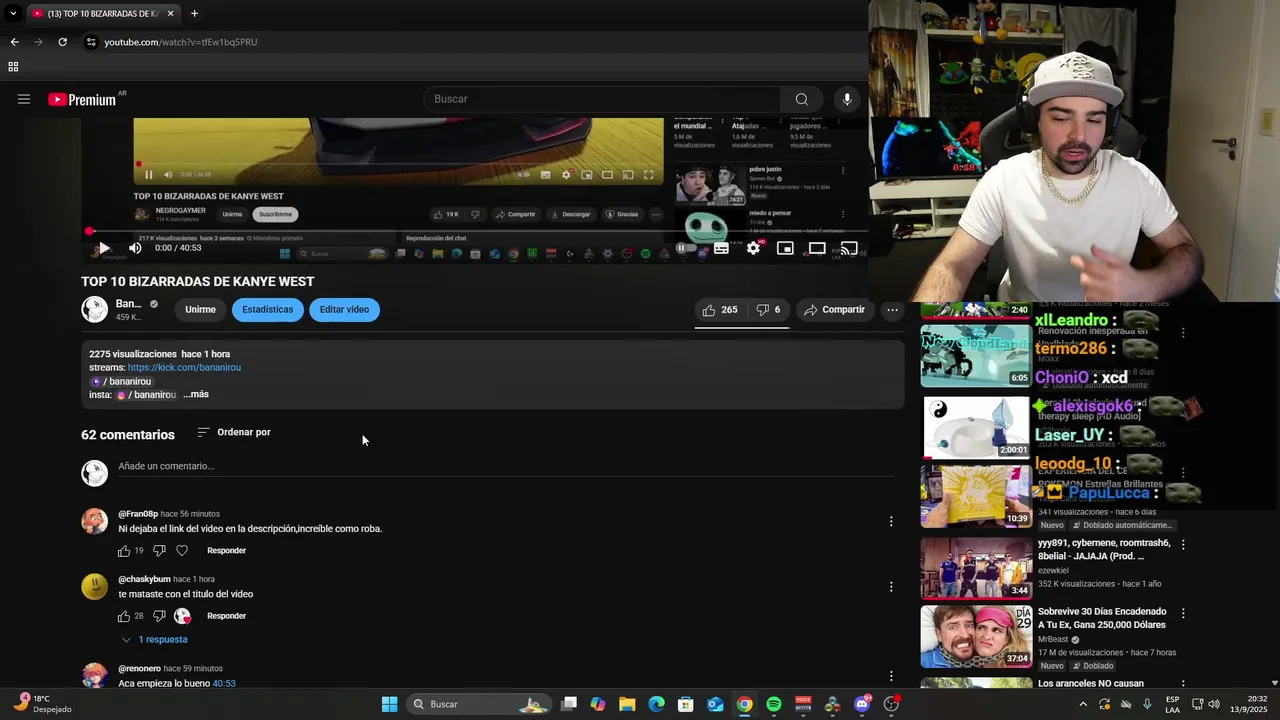The height and width of the screenshot is (720, 1280).
Task: Open Discord from taskbar
Action: pyautogui.click(x=862, y=704)
